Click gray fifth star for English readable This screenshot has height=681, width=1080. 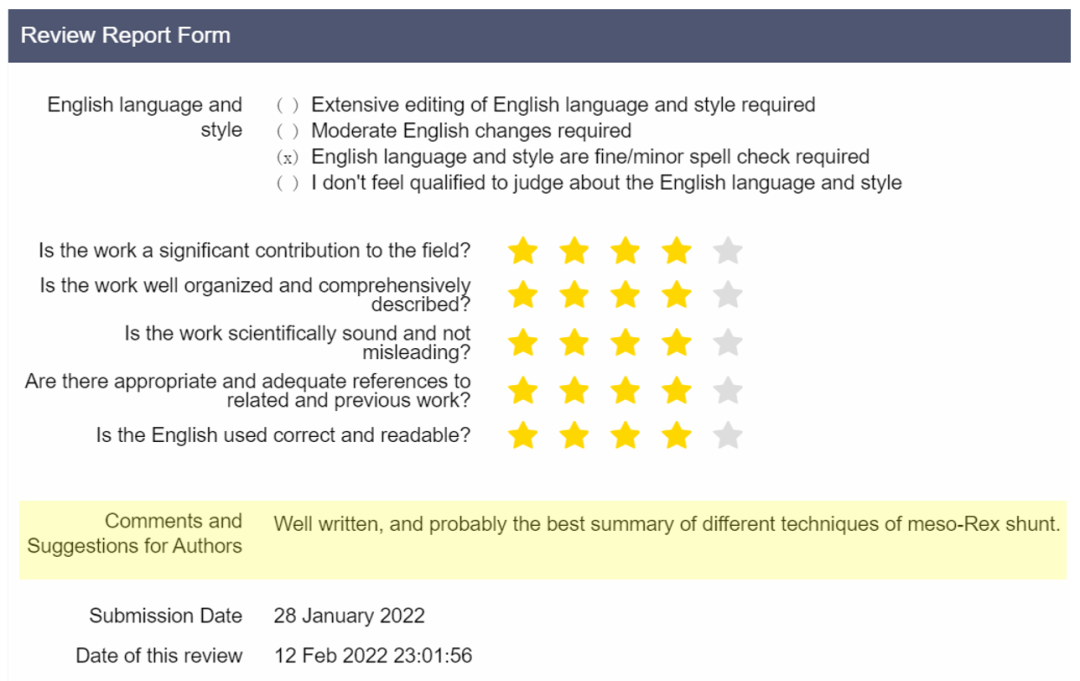727,435
